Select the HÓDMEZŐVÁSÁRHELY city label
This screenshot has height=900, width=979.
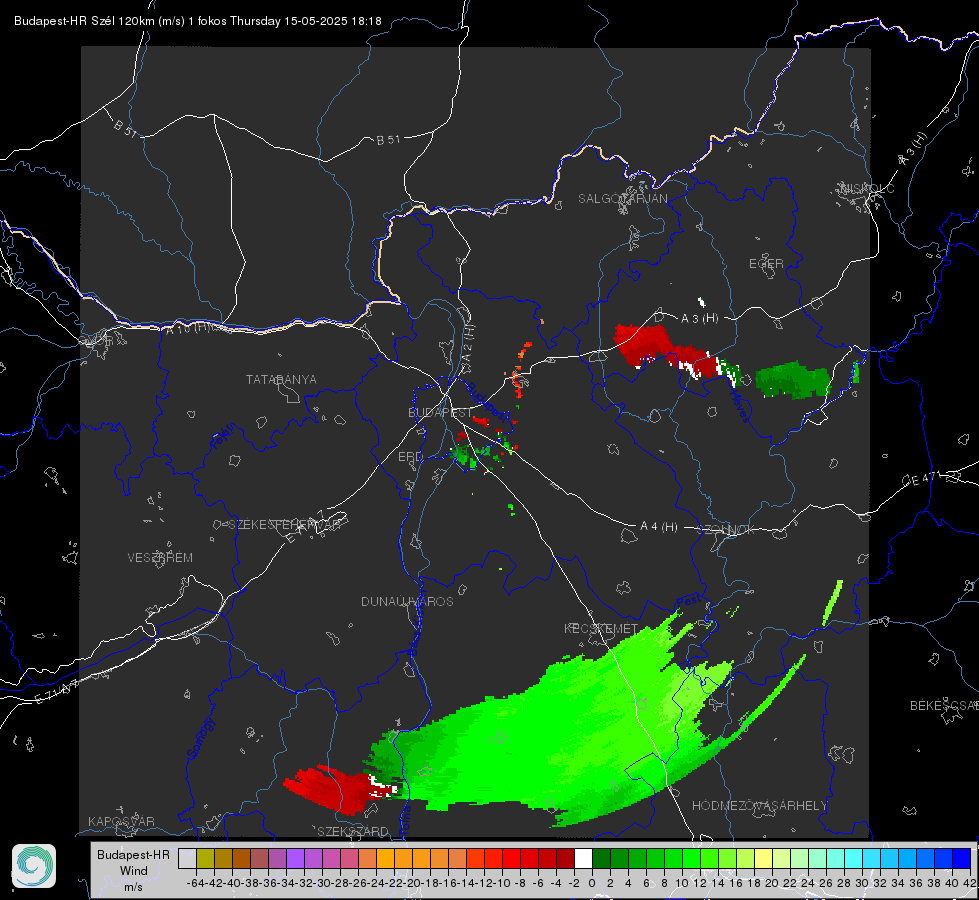(759, 806)
